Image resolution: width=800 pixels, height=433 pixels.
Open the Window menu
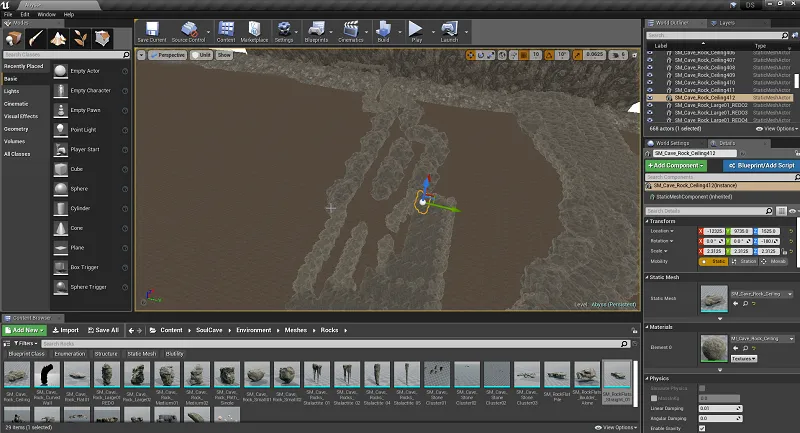point(46,14)
